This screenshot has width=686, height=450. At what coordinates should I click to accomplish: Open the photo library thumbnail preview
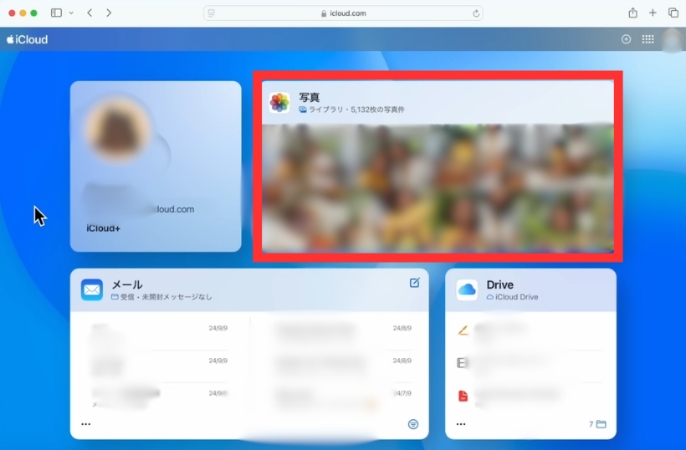click(x=438, y=188)
